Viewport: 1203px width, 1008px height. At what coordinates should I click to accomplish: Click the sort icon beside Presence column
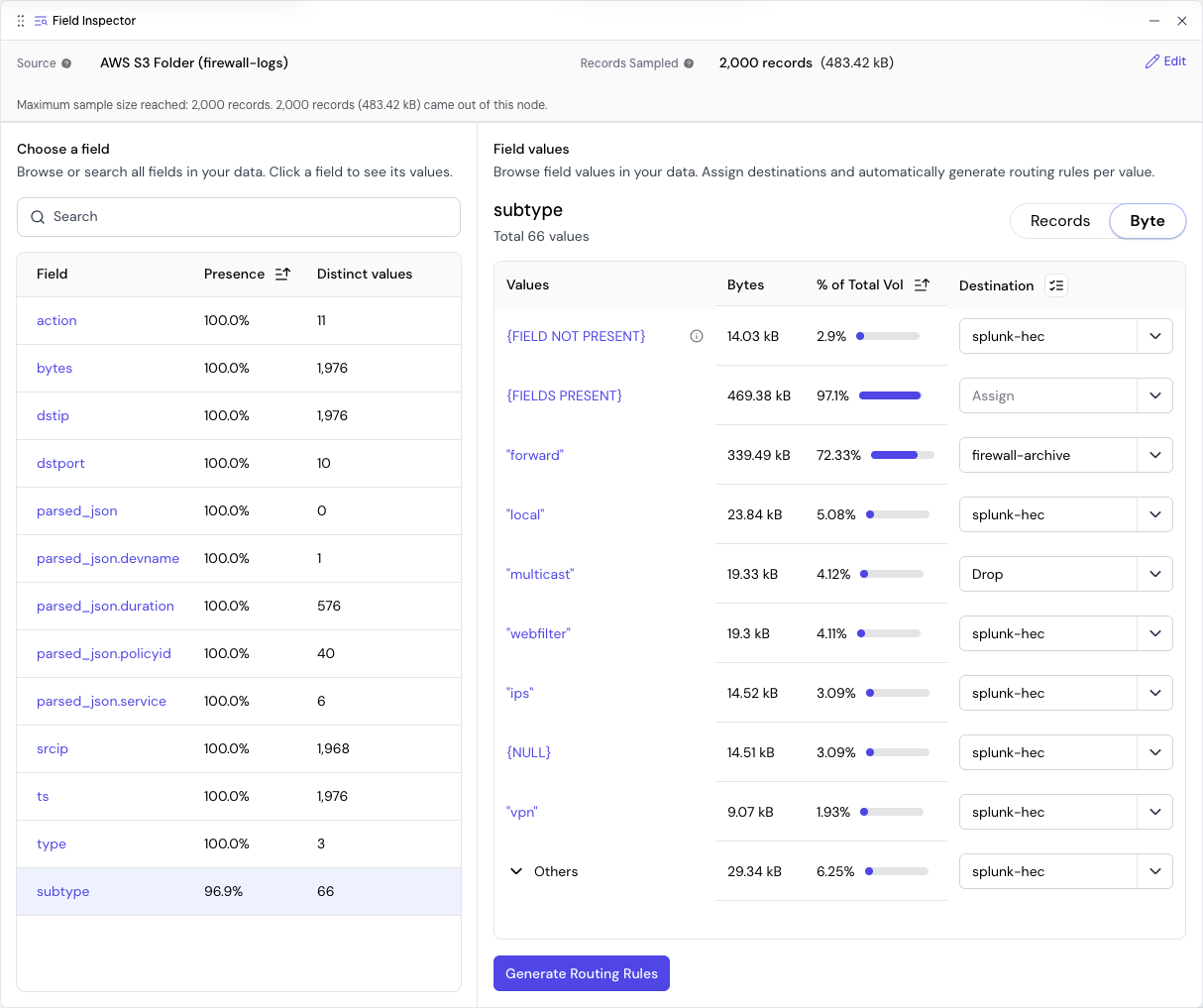[x=282, y=274]
